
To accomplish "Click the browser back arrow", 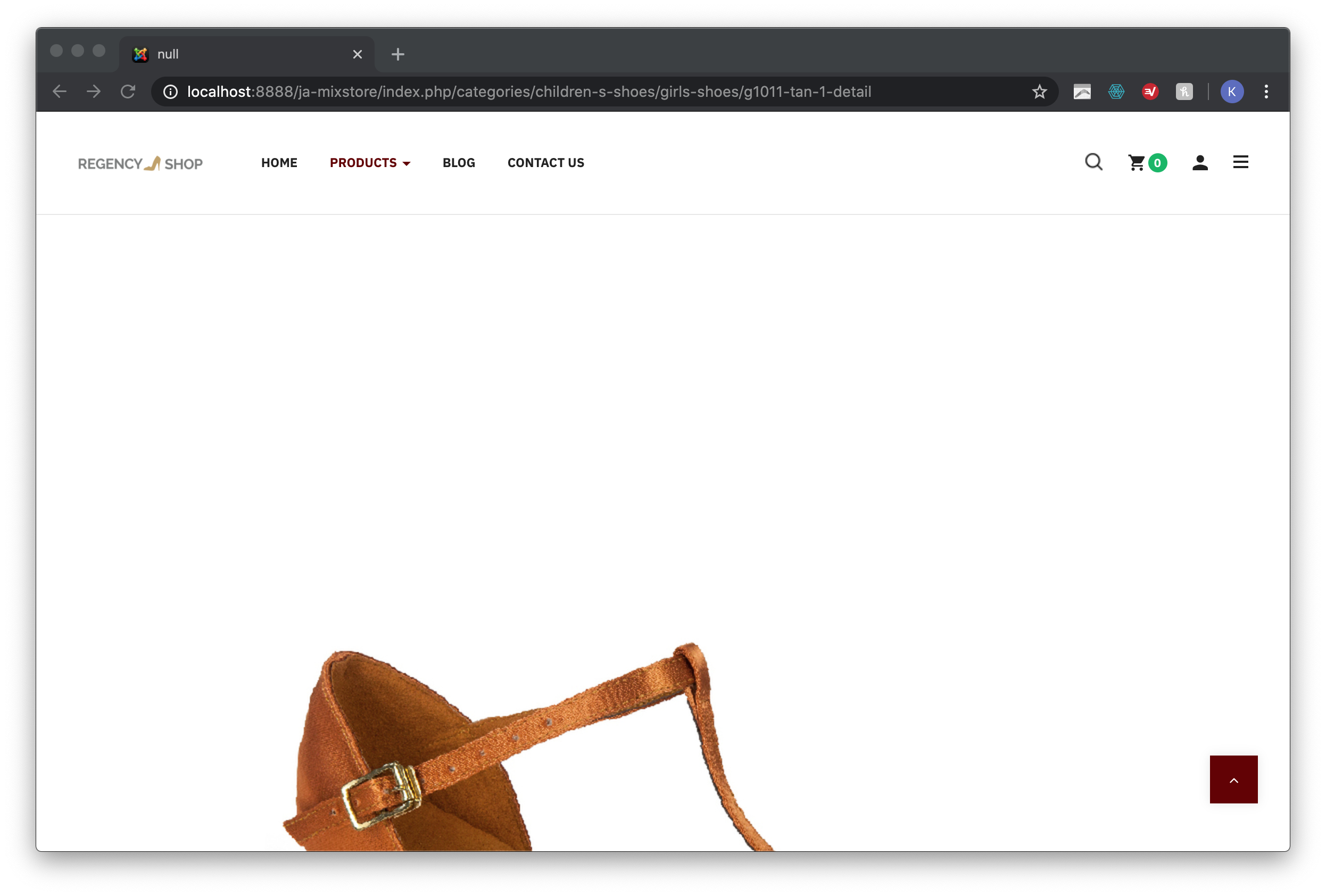I will (x=60, y=92).
